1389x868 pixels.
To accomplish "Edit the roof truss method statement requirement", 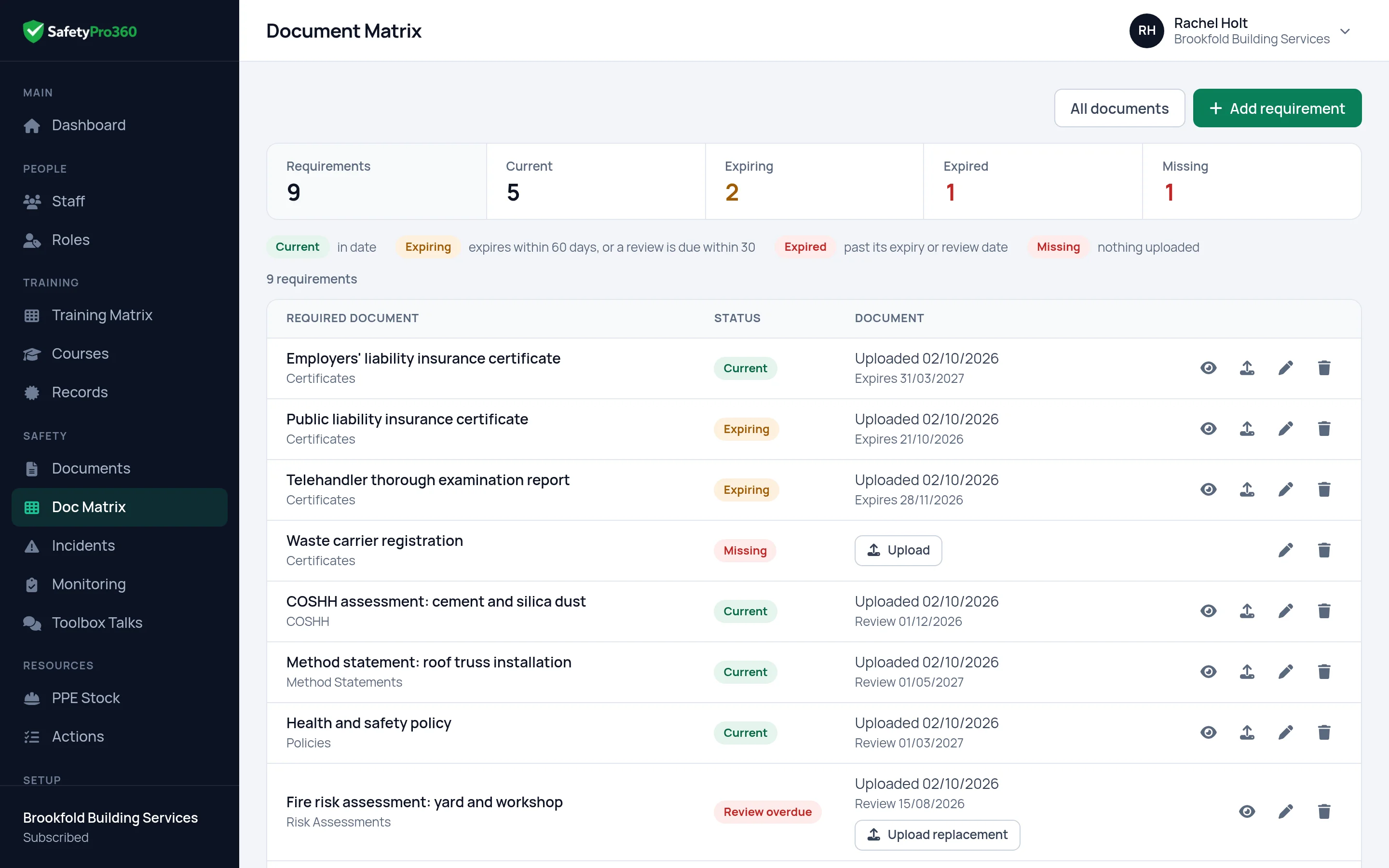I will [x=1285, y=672].
